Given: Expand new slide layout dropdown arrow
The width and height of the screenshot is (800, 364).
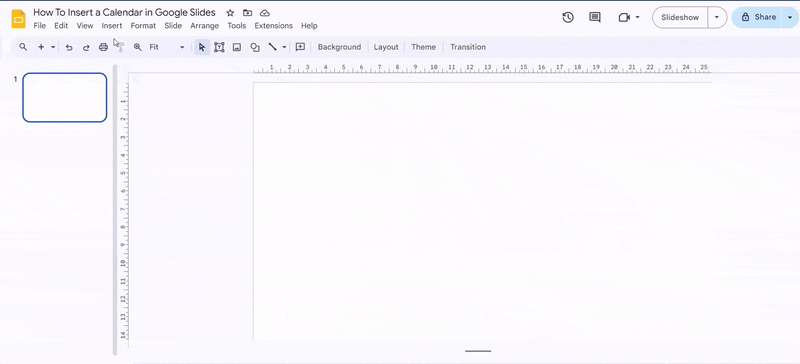Looking at the screenshot, I should tap(53, 47).
